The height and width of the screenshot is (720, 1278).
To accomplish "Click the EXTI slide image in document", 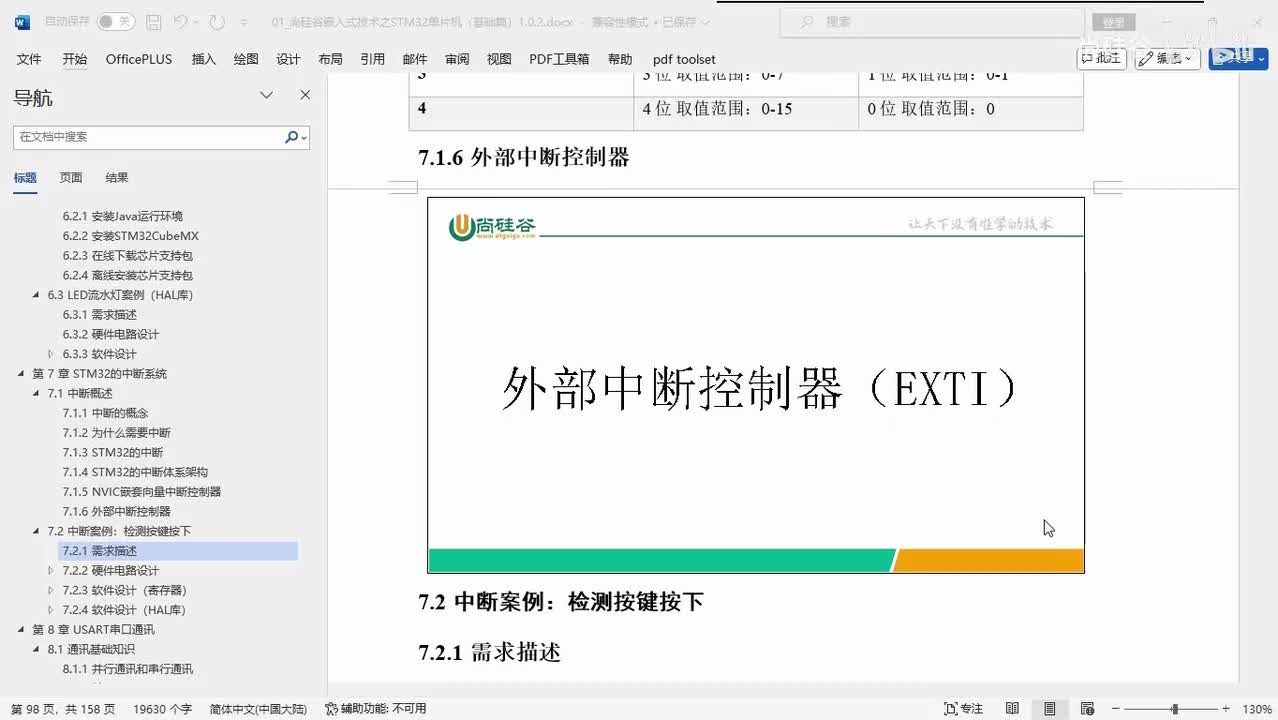I will (x=756, y=385).
